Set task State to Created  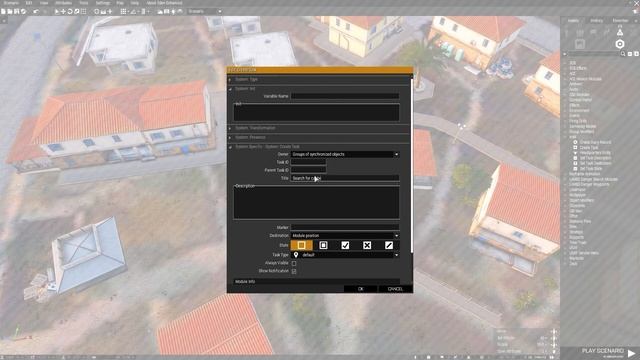click(x=301, y=245)
